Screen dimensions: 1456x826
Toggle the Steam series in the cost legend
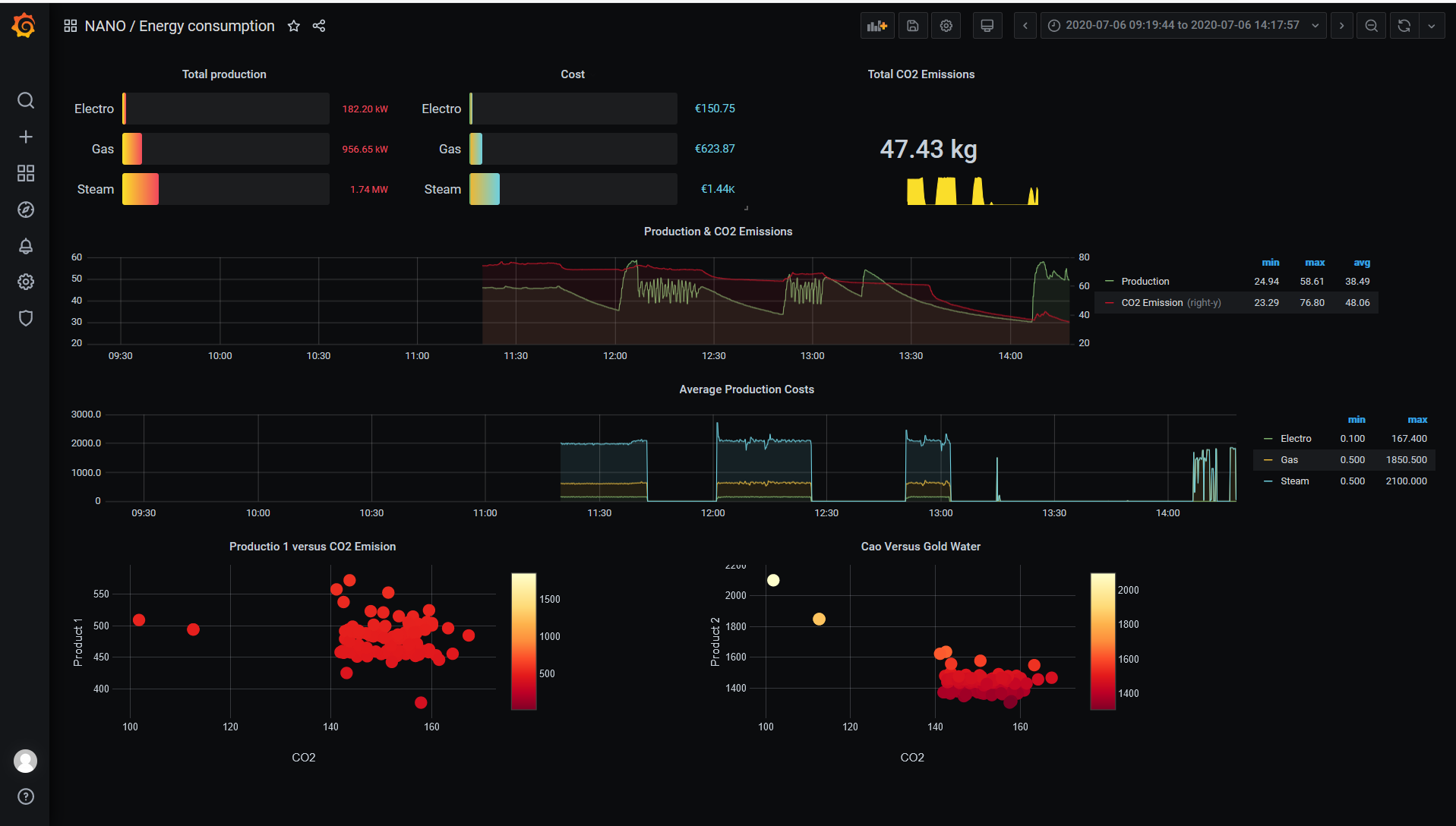1294,481
